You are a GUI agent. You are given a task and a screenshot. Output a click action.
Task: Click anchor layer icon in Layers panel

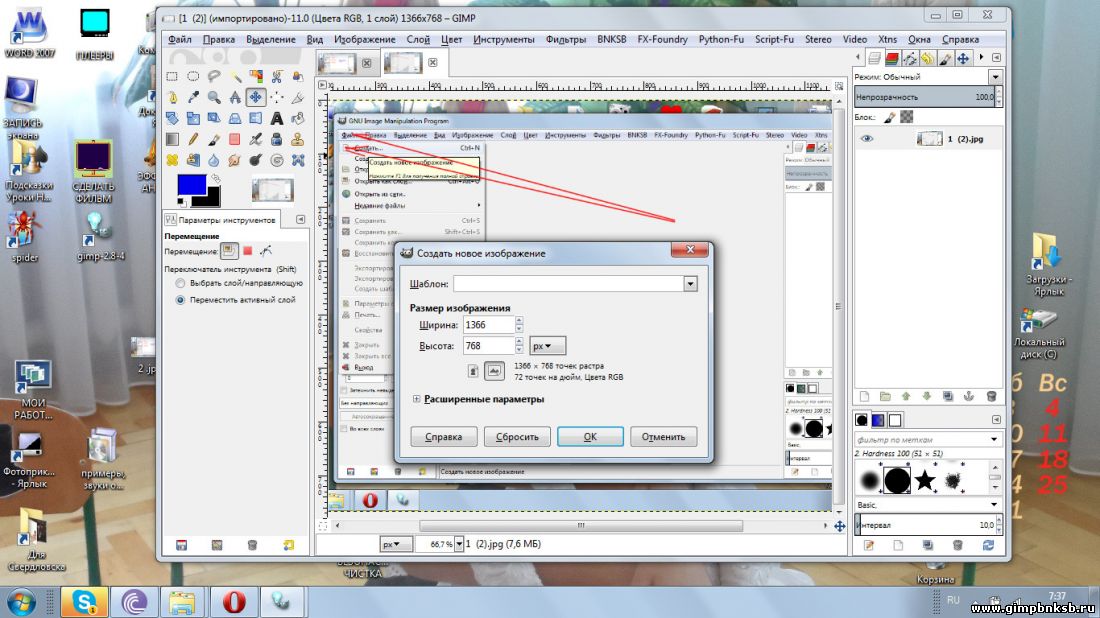[x=969, y=396]
